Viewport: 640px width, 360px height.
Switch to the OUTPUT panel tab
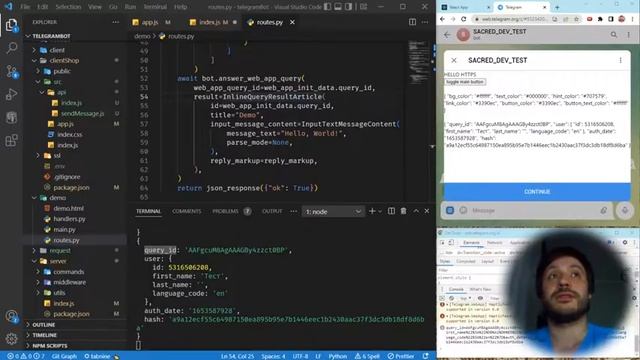pos(272,211)
